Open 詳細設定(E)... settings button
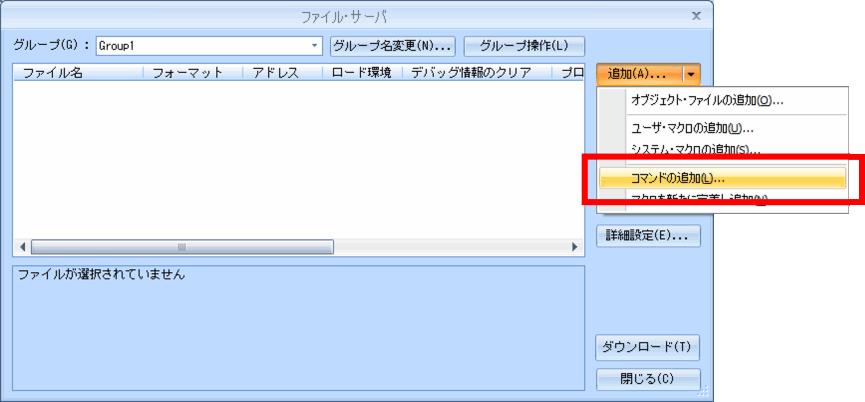865x402 pixels. 647,236
